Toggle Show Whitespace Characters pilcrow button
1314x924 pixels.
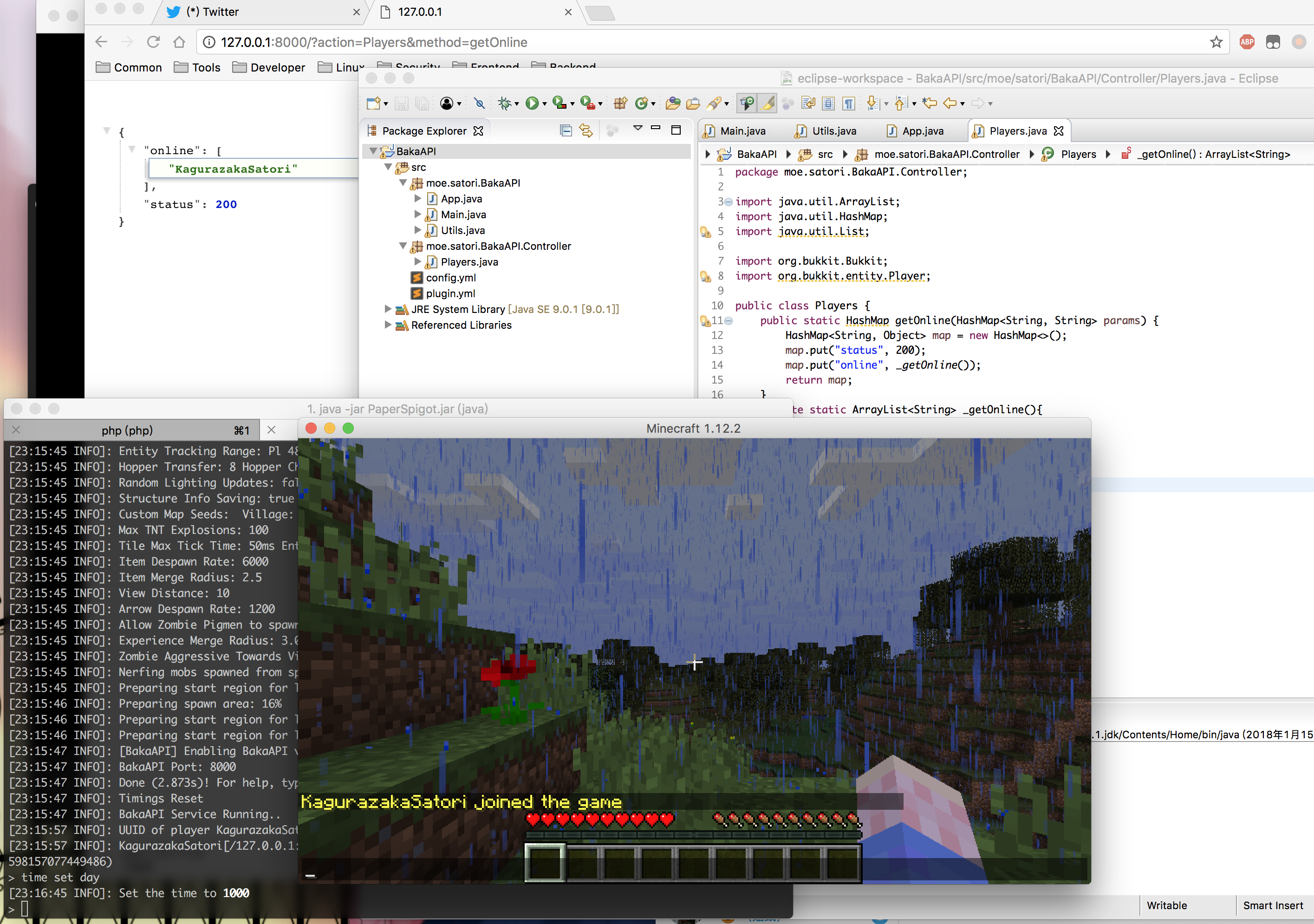(849, 104)
